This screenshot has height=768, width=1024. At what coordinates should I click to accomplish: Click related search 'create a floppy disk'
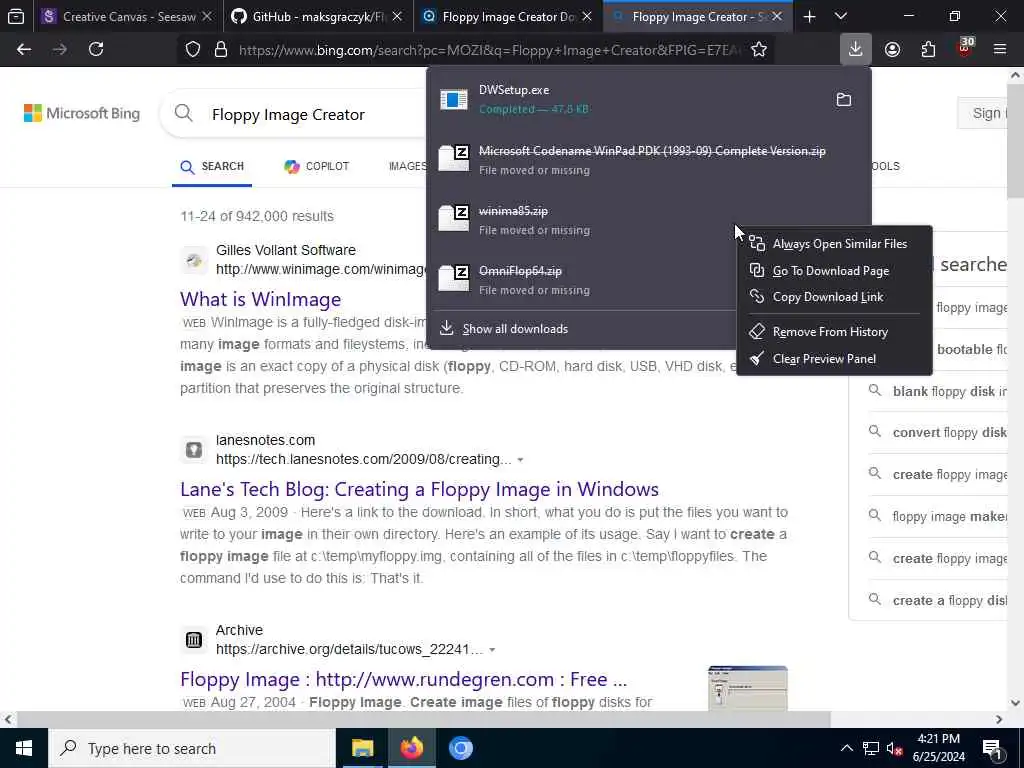937,600
